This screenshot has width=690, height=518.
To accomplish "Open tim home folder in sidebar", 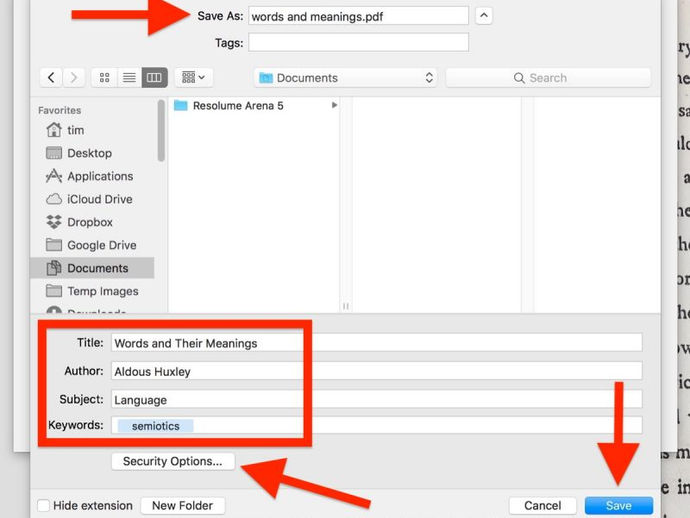I will pos(93,130).
